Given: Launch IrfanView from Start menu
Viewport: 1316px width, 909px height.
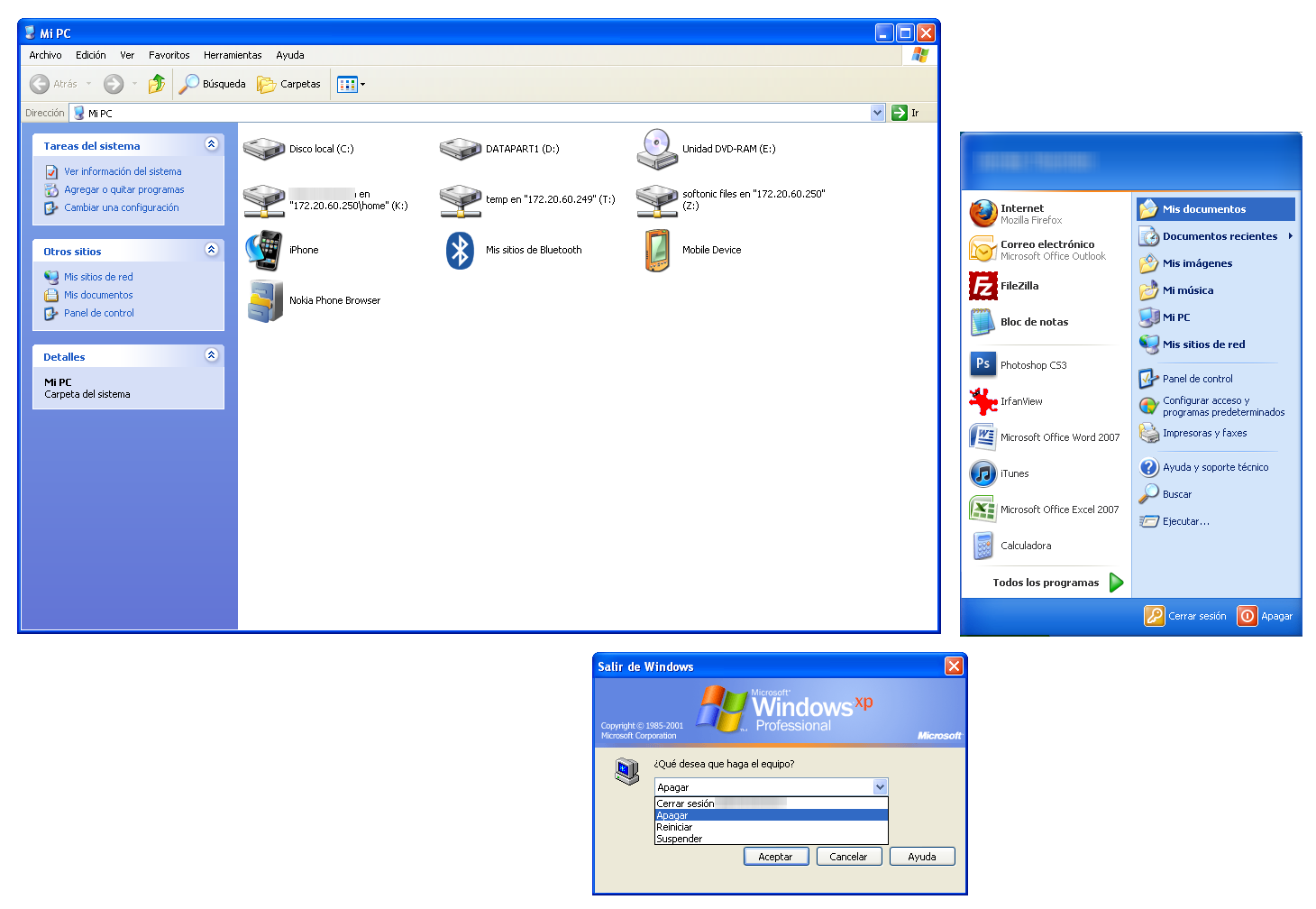Looking at the screenshot, I should coord(1046,401).
